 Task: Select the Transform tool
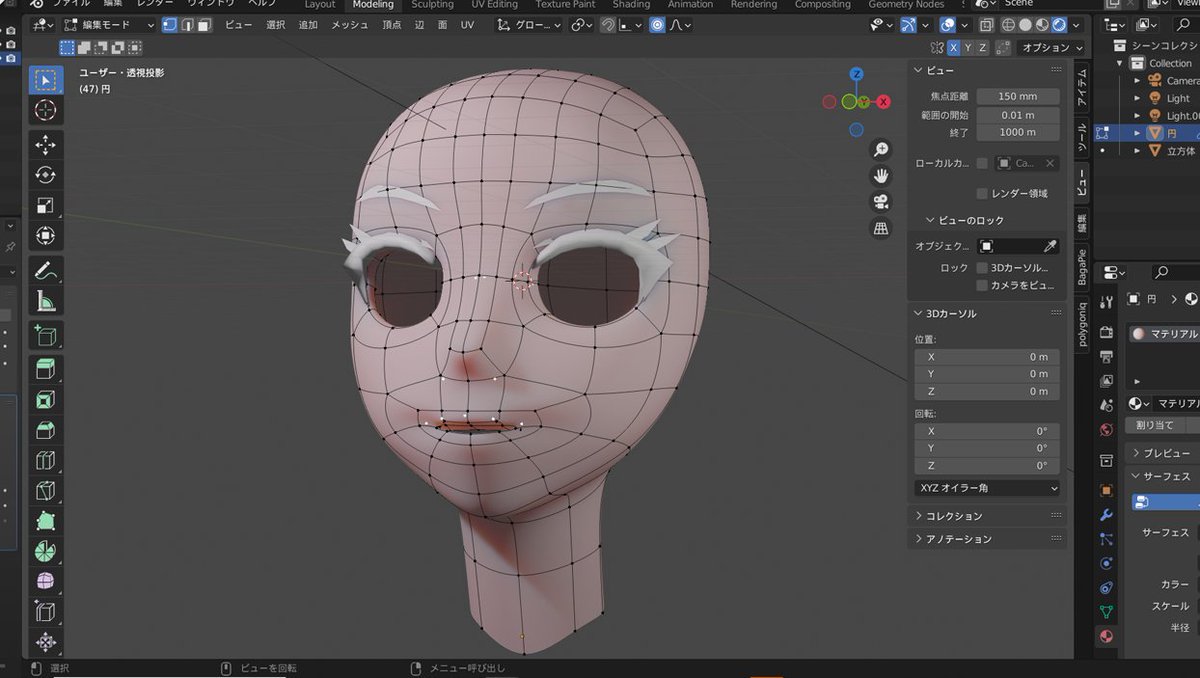pos(46,236)
